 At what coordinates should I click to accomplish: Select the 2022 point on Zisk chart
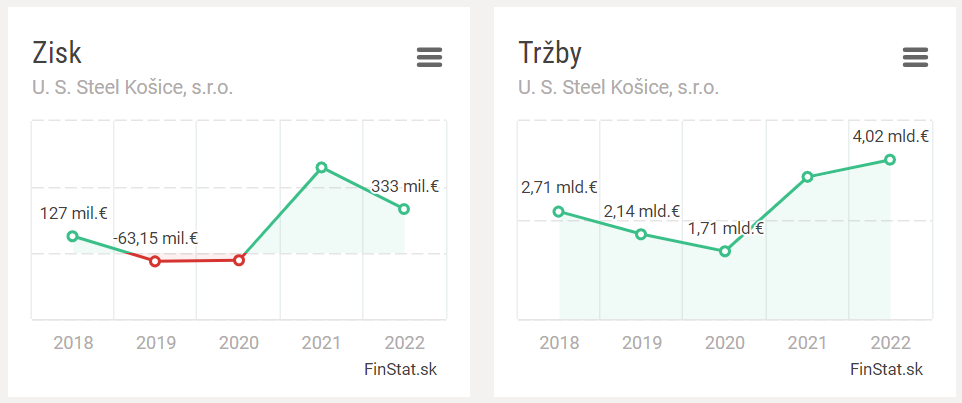coord(404,209)
